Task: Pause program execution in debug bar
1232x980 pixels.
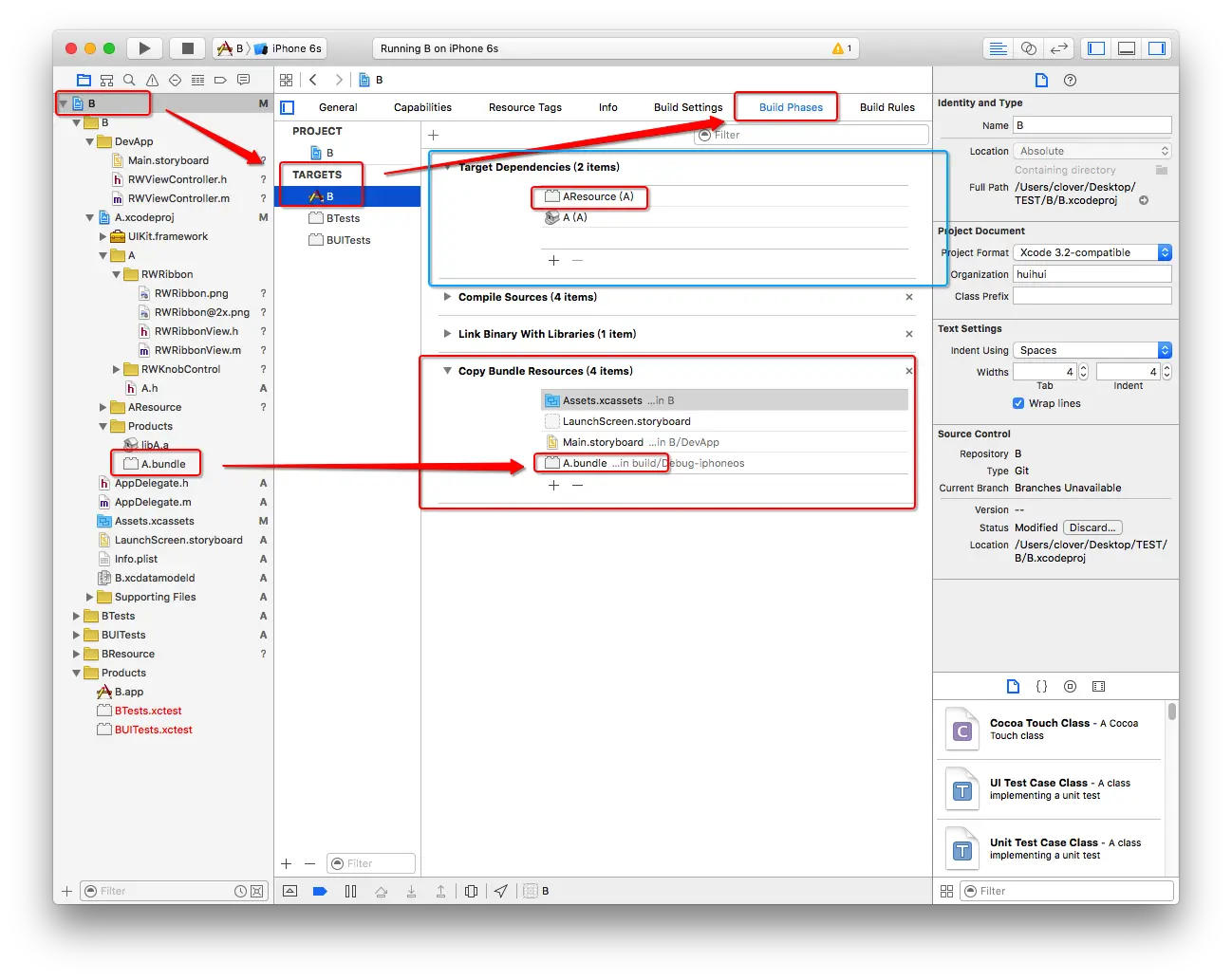Action: click(x=350, y=891)
